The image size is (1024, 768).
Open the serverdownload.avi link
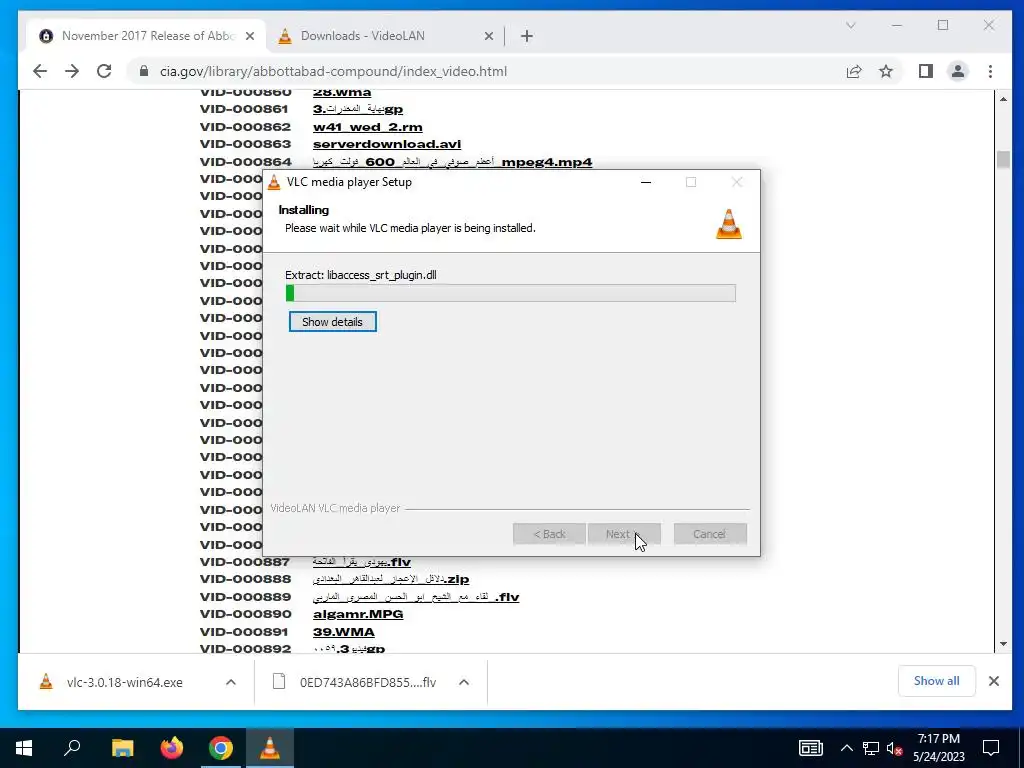pos(387,144)
